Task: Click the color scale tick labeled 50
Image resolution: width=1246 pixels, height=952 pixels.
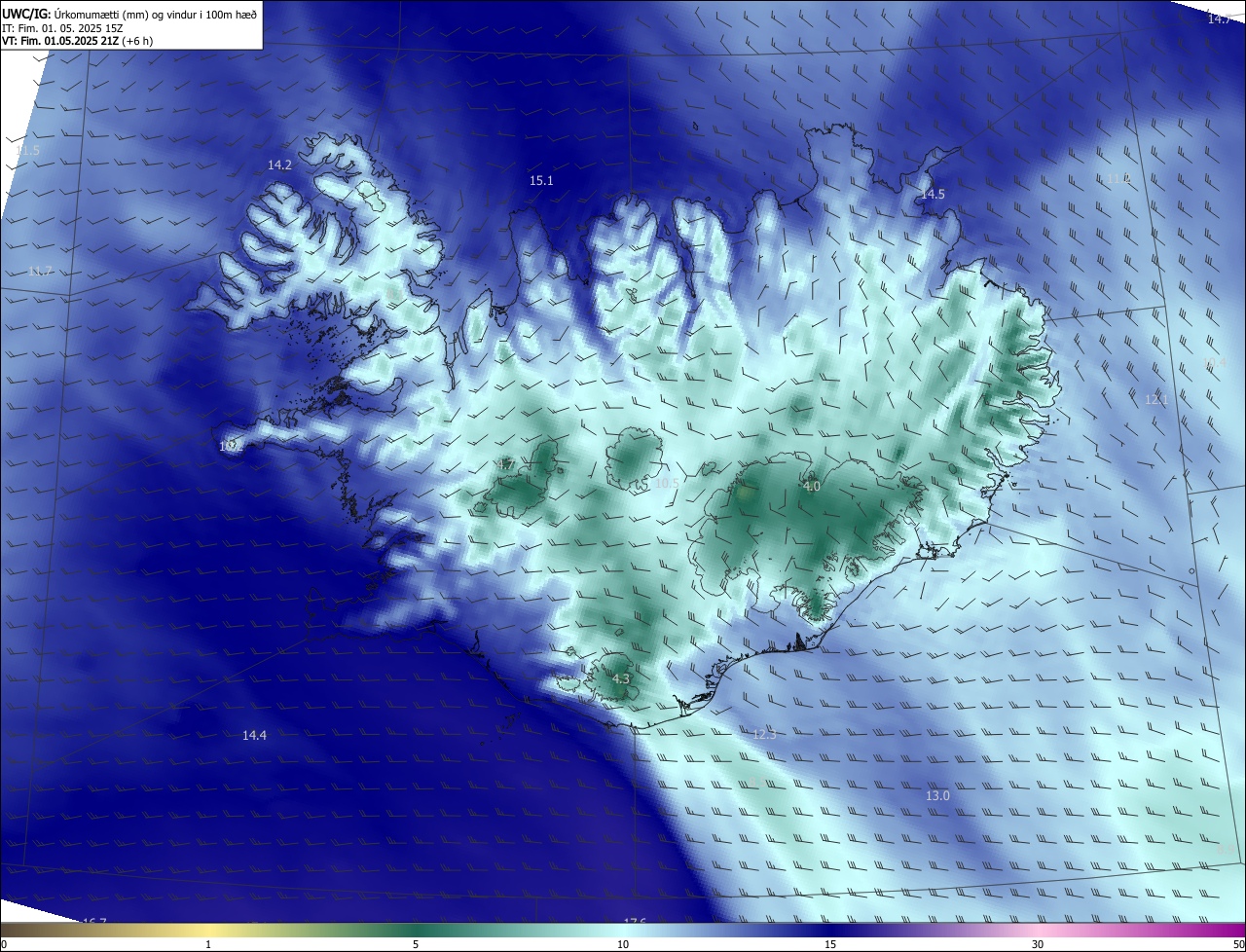Action: 1238,944
